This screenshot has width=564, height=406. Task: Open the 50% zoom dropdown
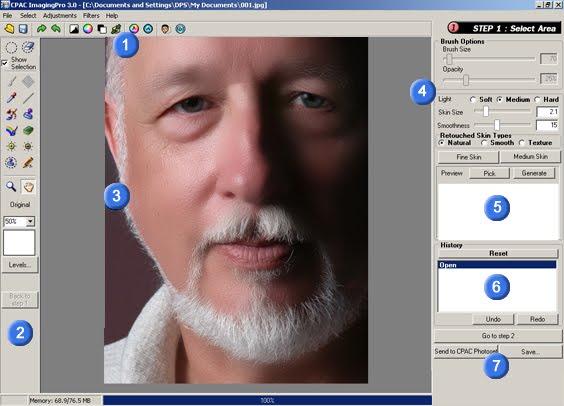point(31,221)
